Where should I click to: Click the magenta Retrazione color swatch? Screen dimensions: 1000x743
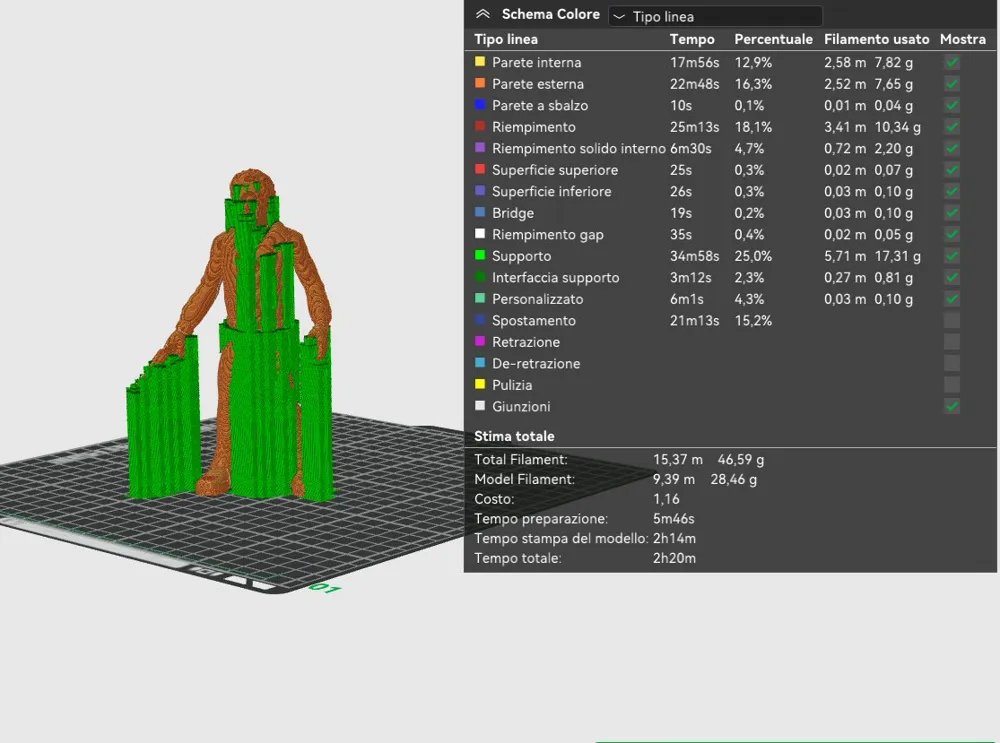click(480, 341)
